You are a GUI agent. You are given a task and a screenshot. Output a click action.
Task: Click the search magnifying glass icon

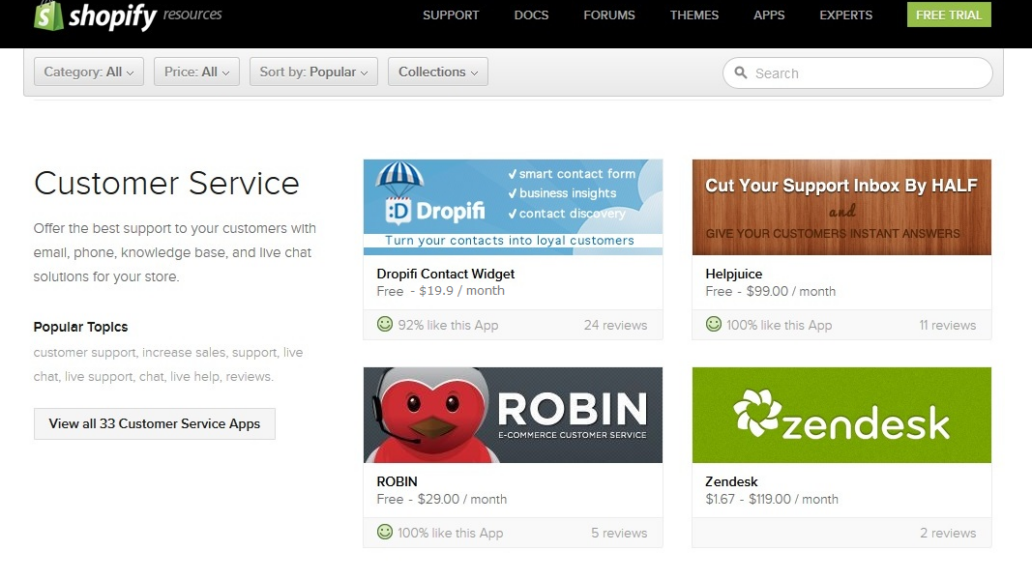741,73
